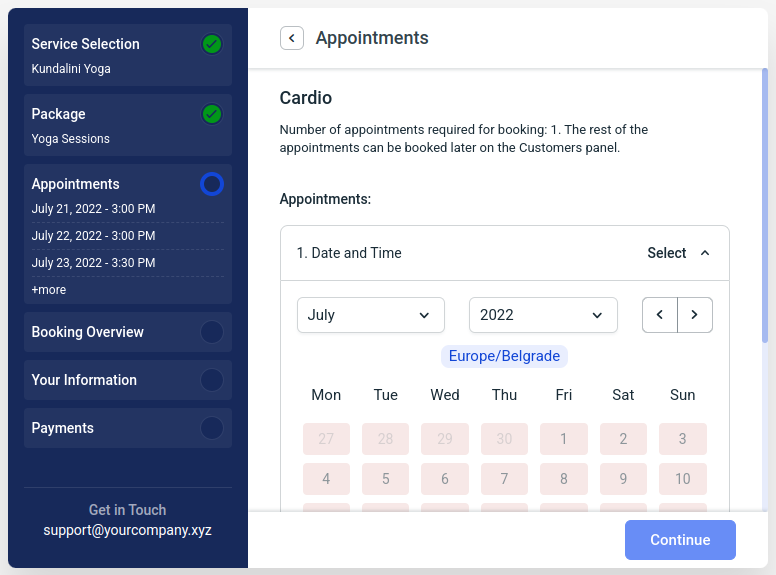Screen dimensions: 776x575
Task: Select calendar day 8
Action: pyautogui.click(x=564, y=479)
